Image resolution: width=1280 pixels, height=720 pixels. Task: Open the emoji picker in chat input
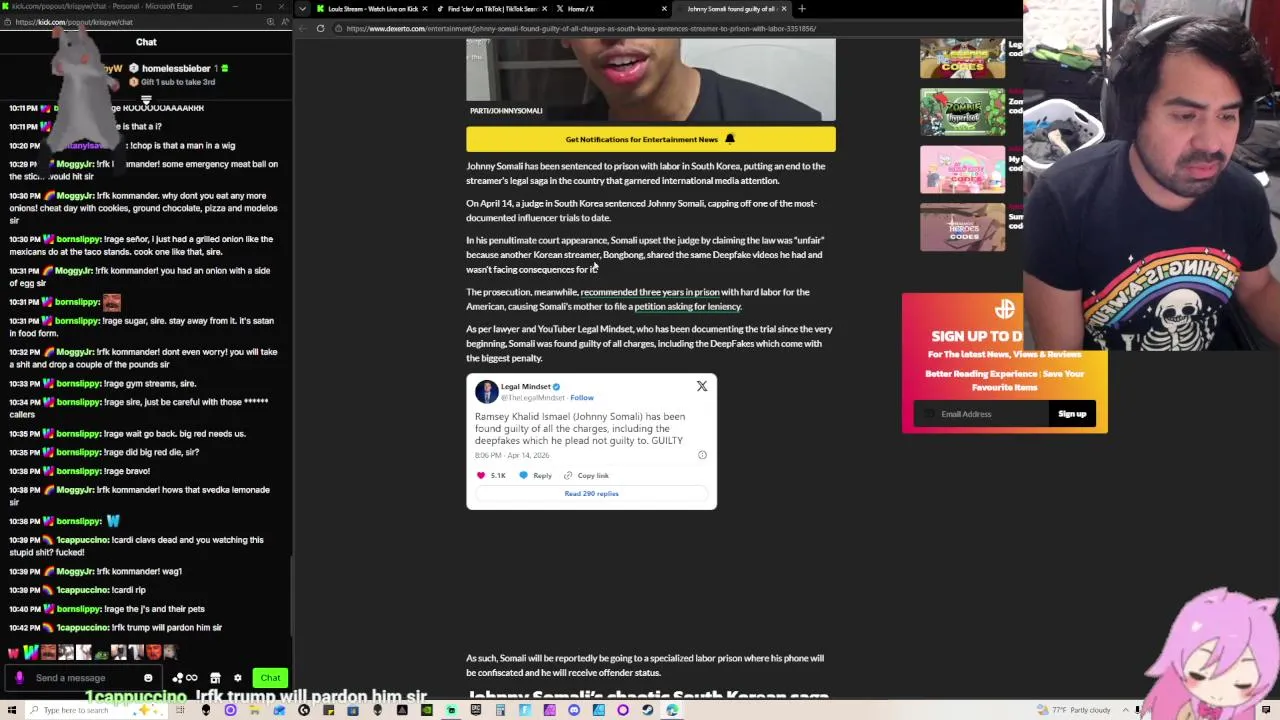click(148, 678)
